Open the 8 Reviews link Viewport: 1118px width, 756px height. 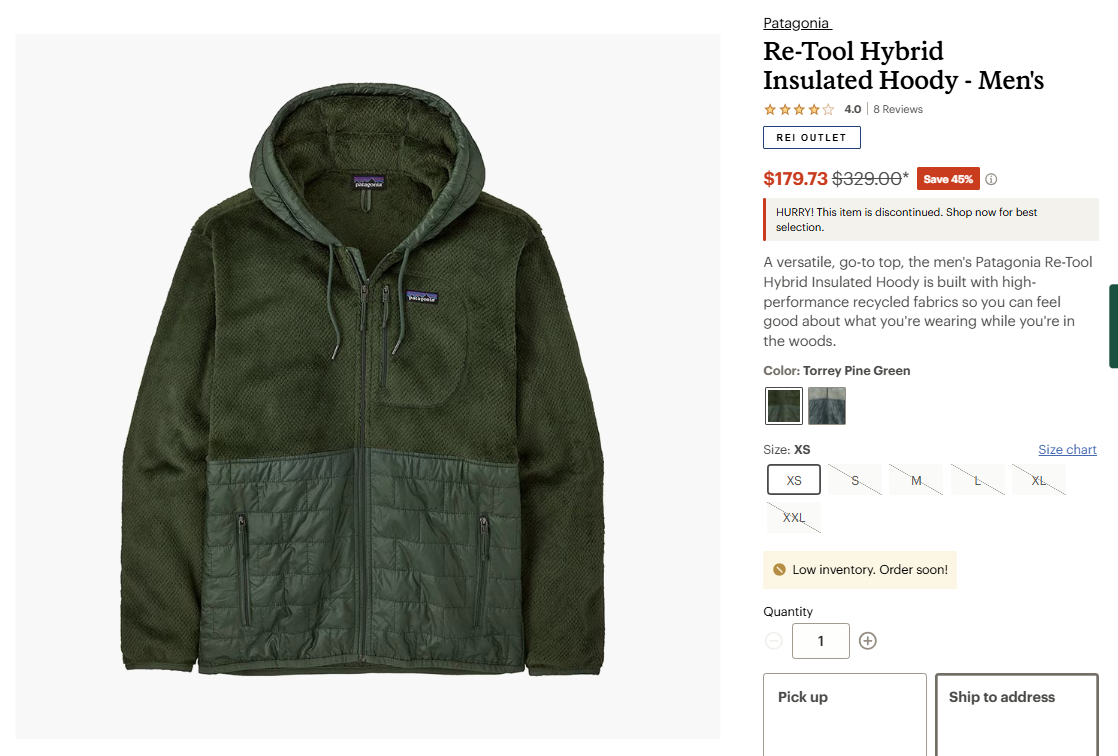(898, 109)
